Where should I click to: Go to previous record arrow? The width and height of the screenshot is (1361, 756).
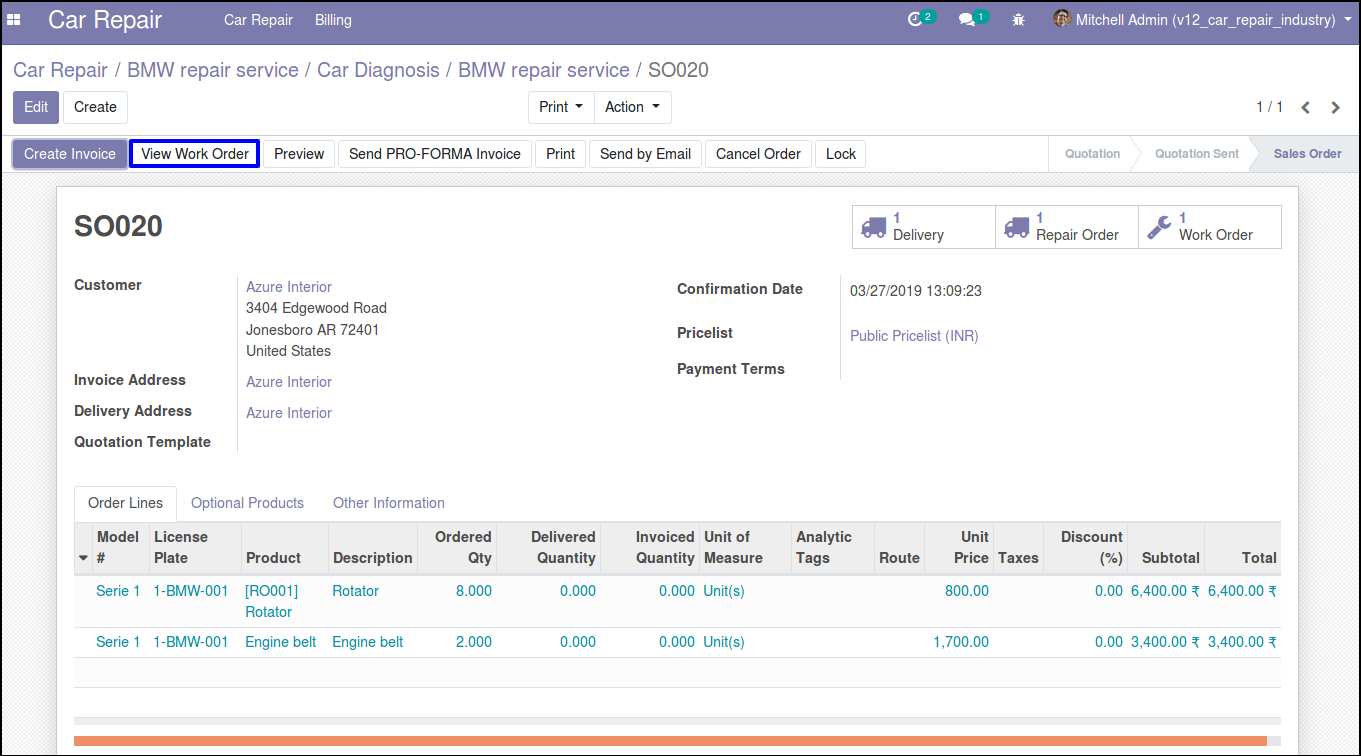coord(1306,107)
